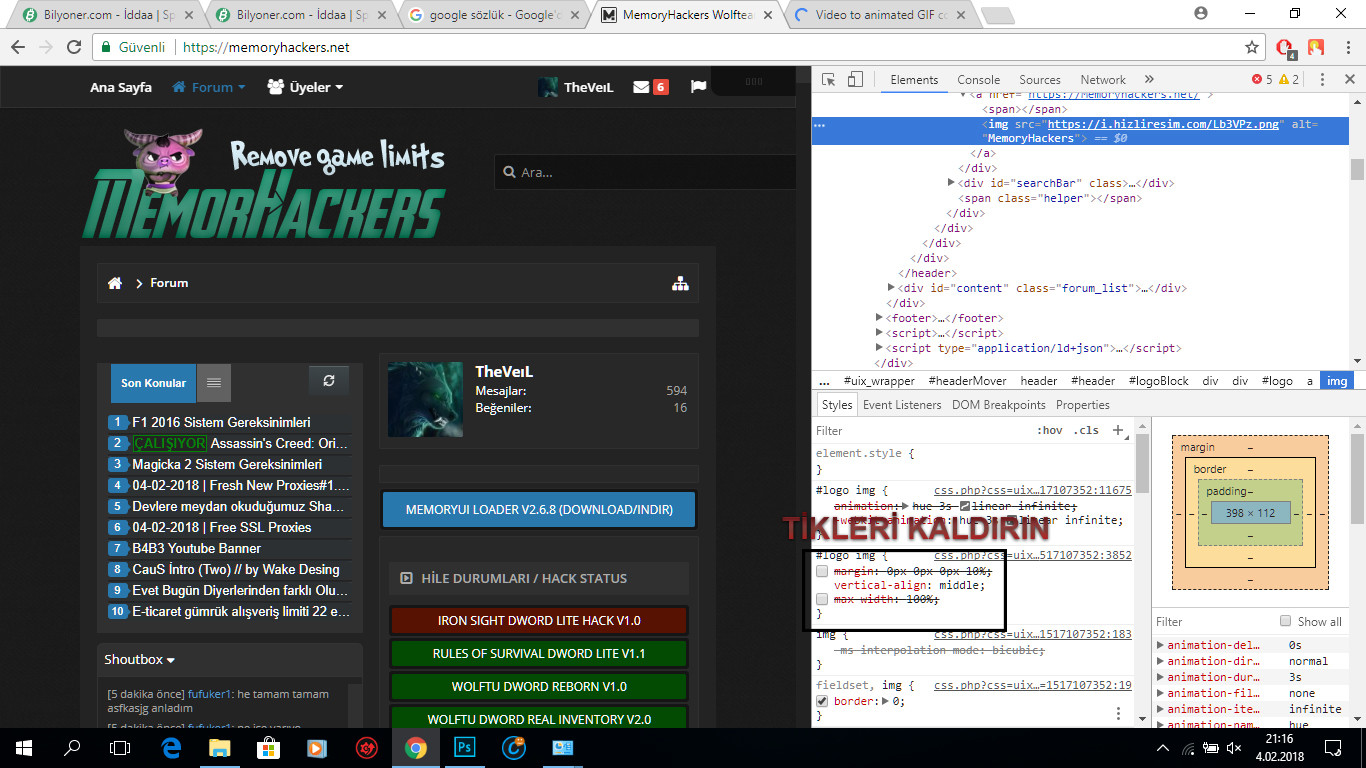Bookmark this page with the star icon
The height and width of the screenshot is (768, 1366).
point(1251,47)
